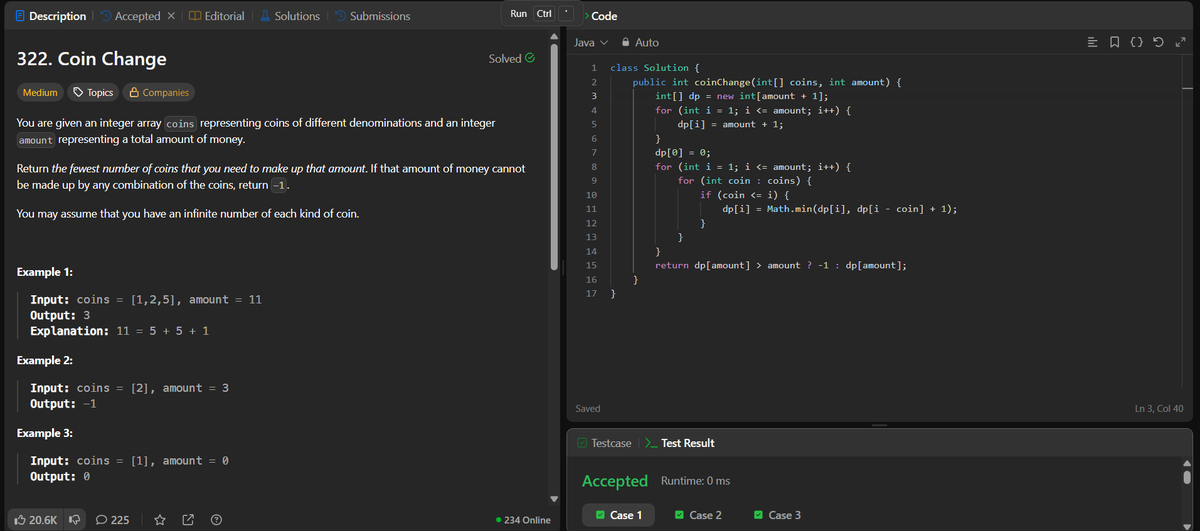Dislike the problem with thumbs down
Image resolution: width=1200 pixels, height=531 pixels.
click(73, 520)
